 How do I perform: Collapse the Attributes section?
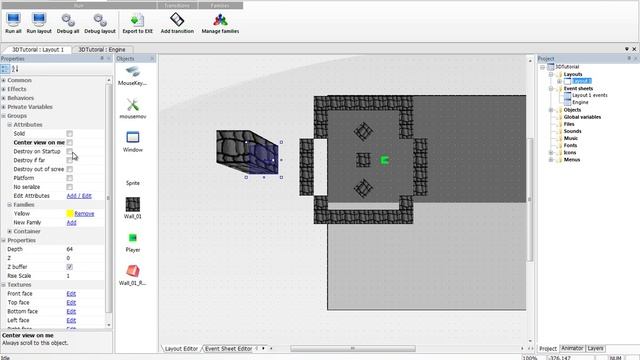(x=10, y=125)
